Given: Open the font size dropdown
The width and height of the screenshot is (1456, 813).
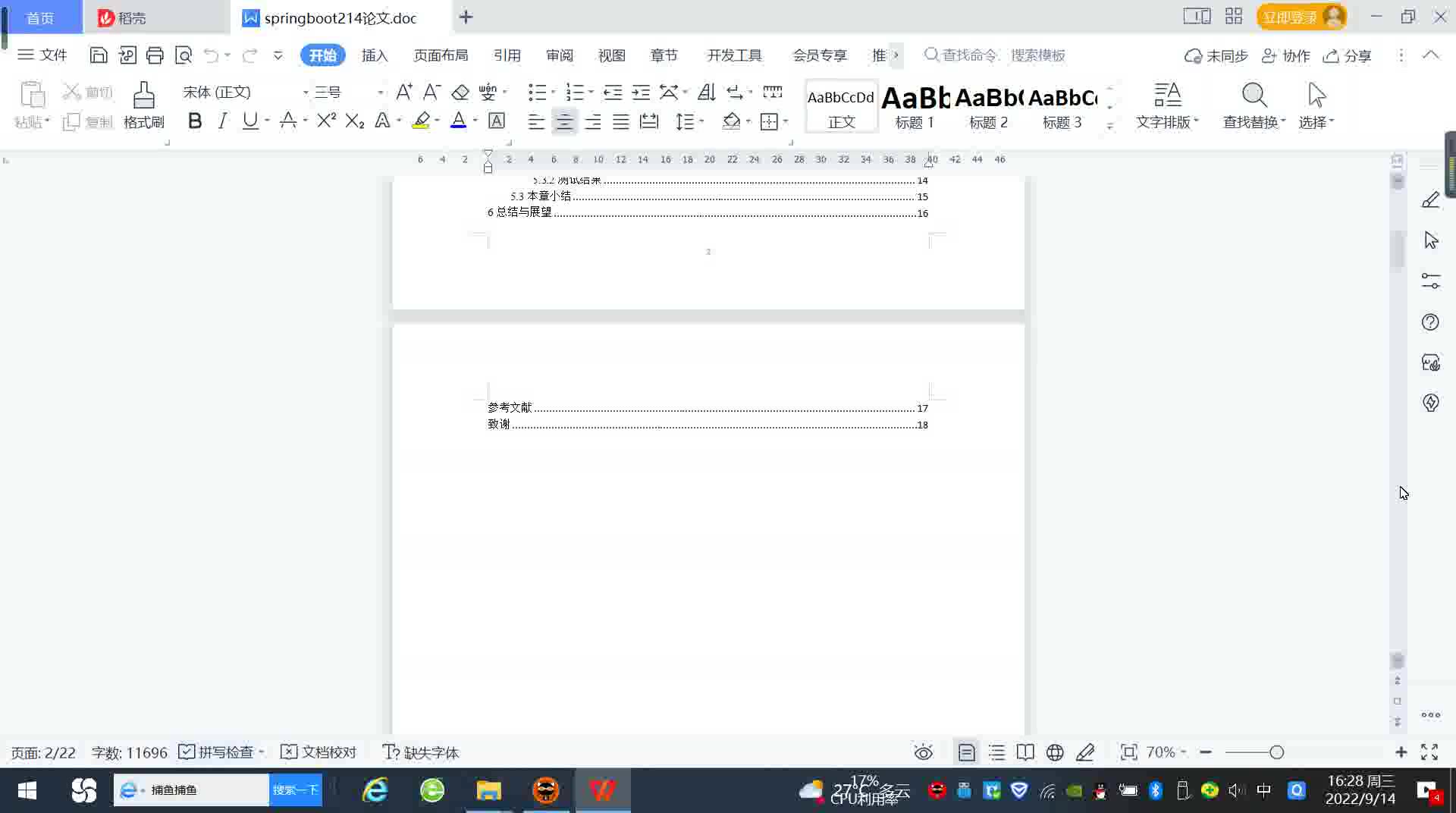Looking at the screenshot, I should (380, 93).
